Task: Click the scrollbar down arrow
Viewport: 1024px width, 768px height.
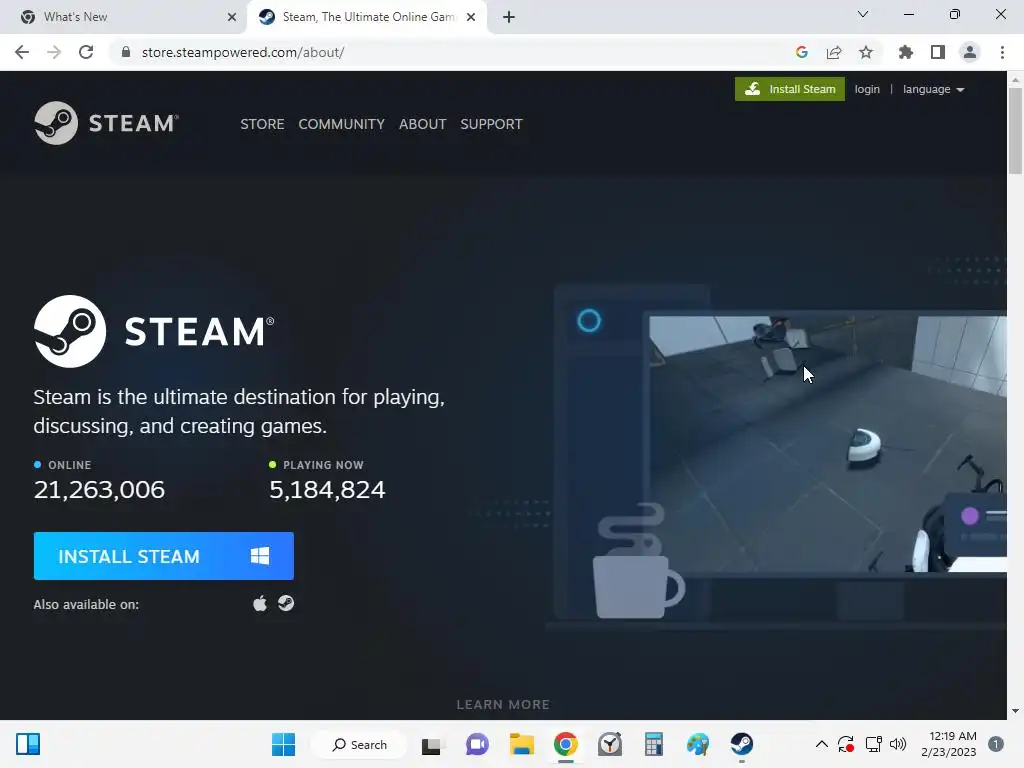Action: coord(1015,711)
